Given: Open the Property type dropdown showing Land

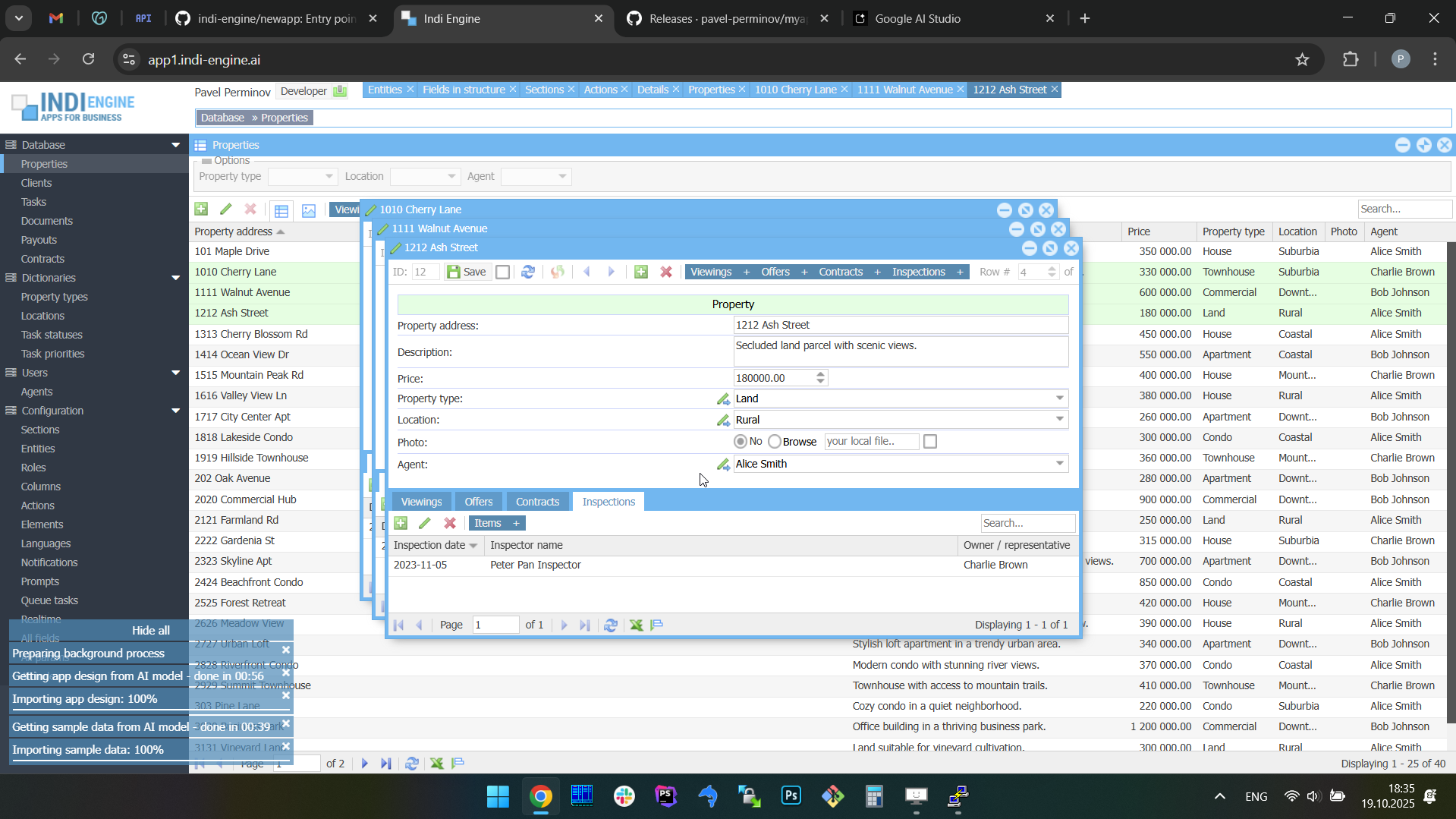Looking at the screenshot, I should tap(1059, 398).
